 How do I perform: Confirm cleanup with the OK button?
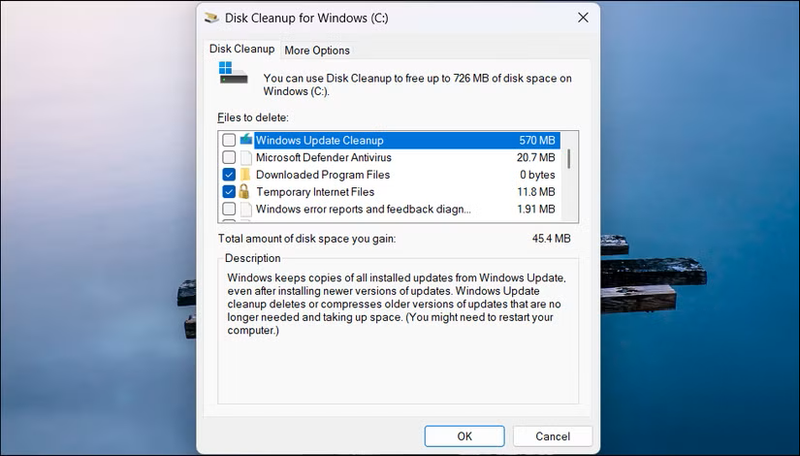[464, 436]
